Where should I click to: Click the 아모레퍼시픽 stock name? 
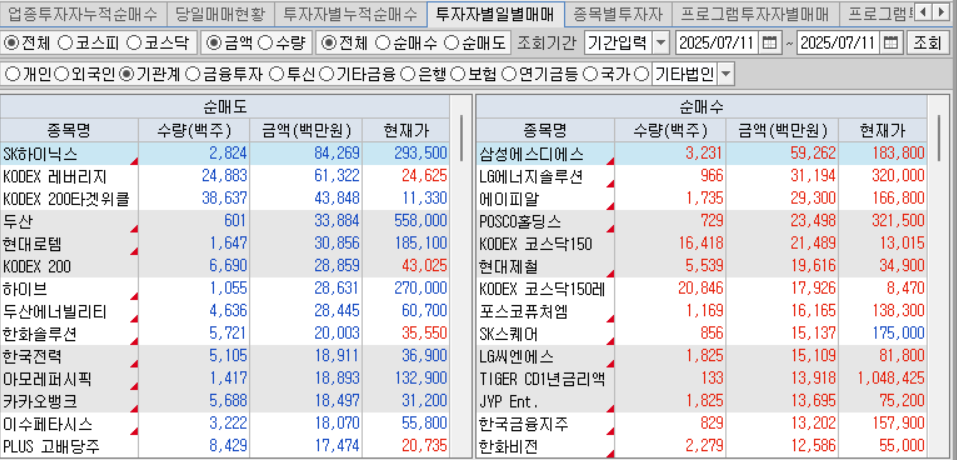[48, 379]
